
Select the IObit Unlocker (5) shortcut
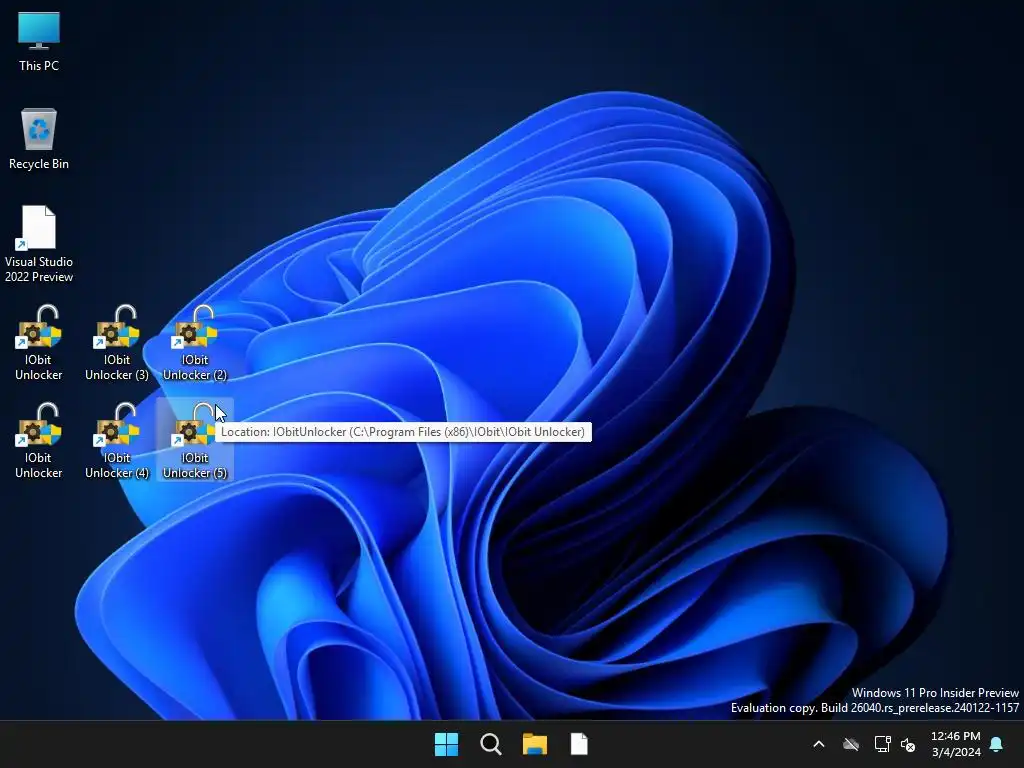(x=195, y=440)
